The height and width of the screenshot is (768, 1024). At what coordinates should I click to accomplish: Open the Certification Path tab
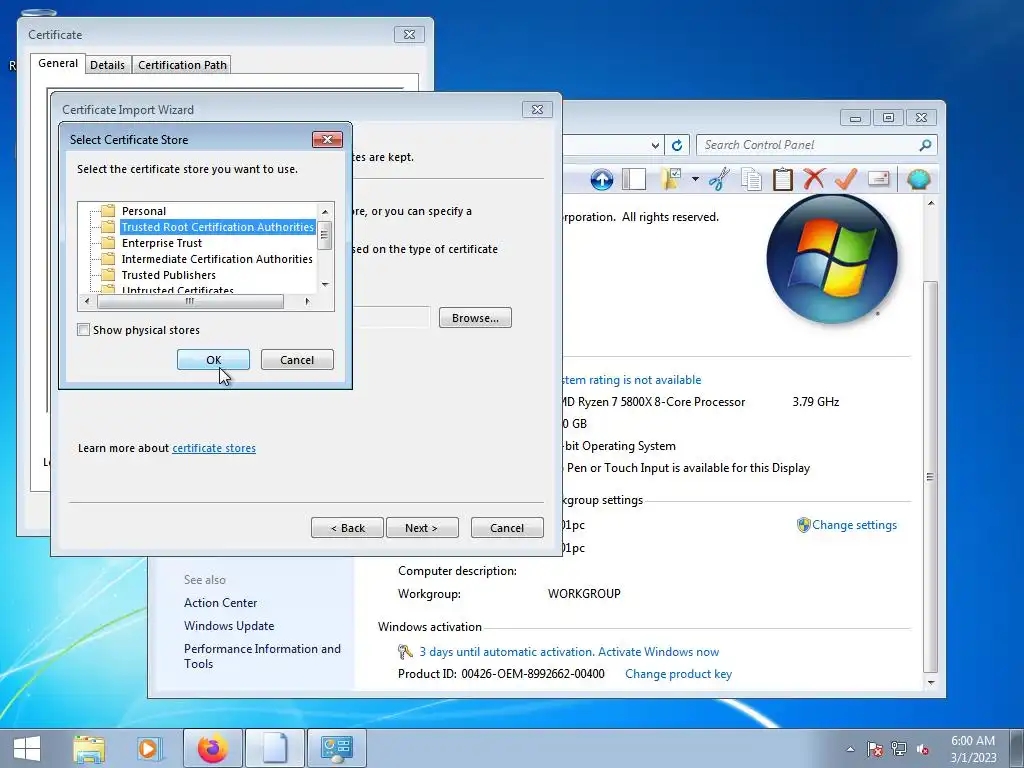182,65
